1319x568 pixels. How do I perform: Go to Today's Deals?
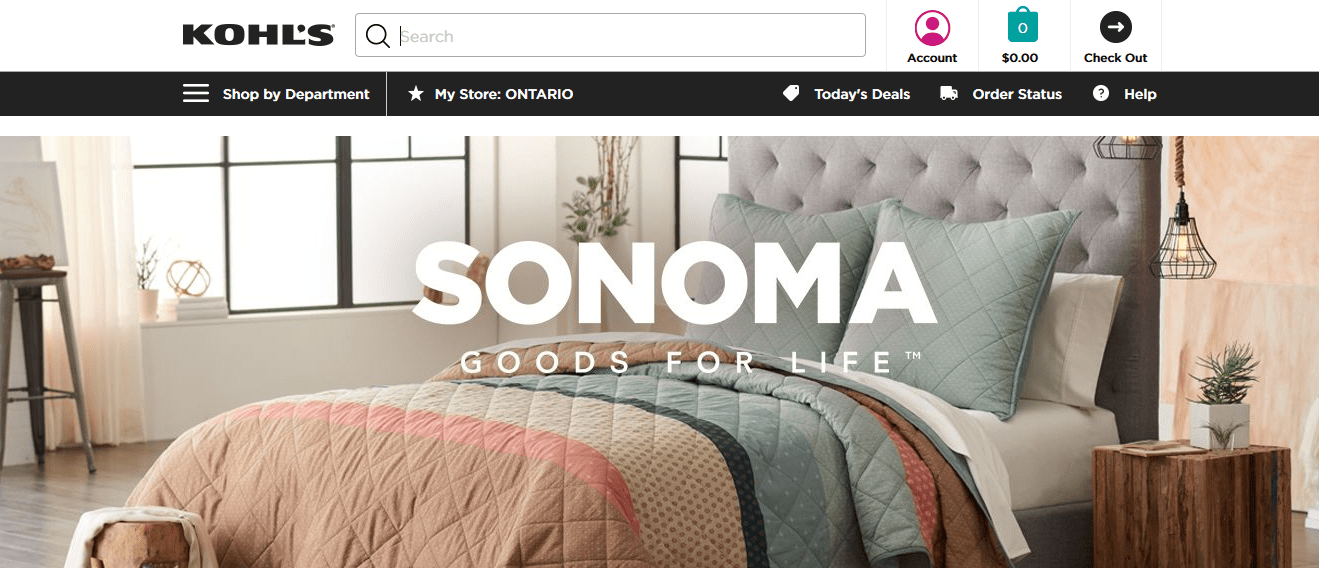862,94
